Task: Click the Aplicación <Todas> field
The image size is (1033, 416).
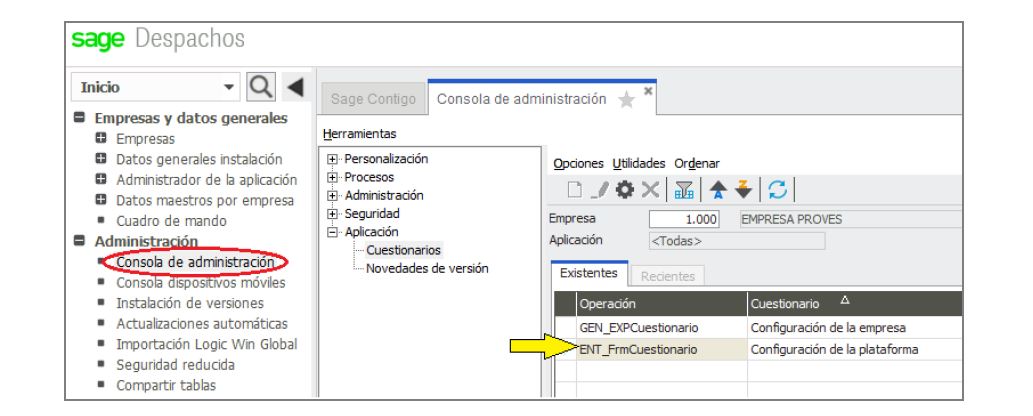Action: pos(737,241)
